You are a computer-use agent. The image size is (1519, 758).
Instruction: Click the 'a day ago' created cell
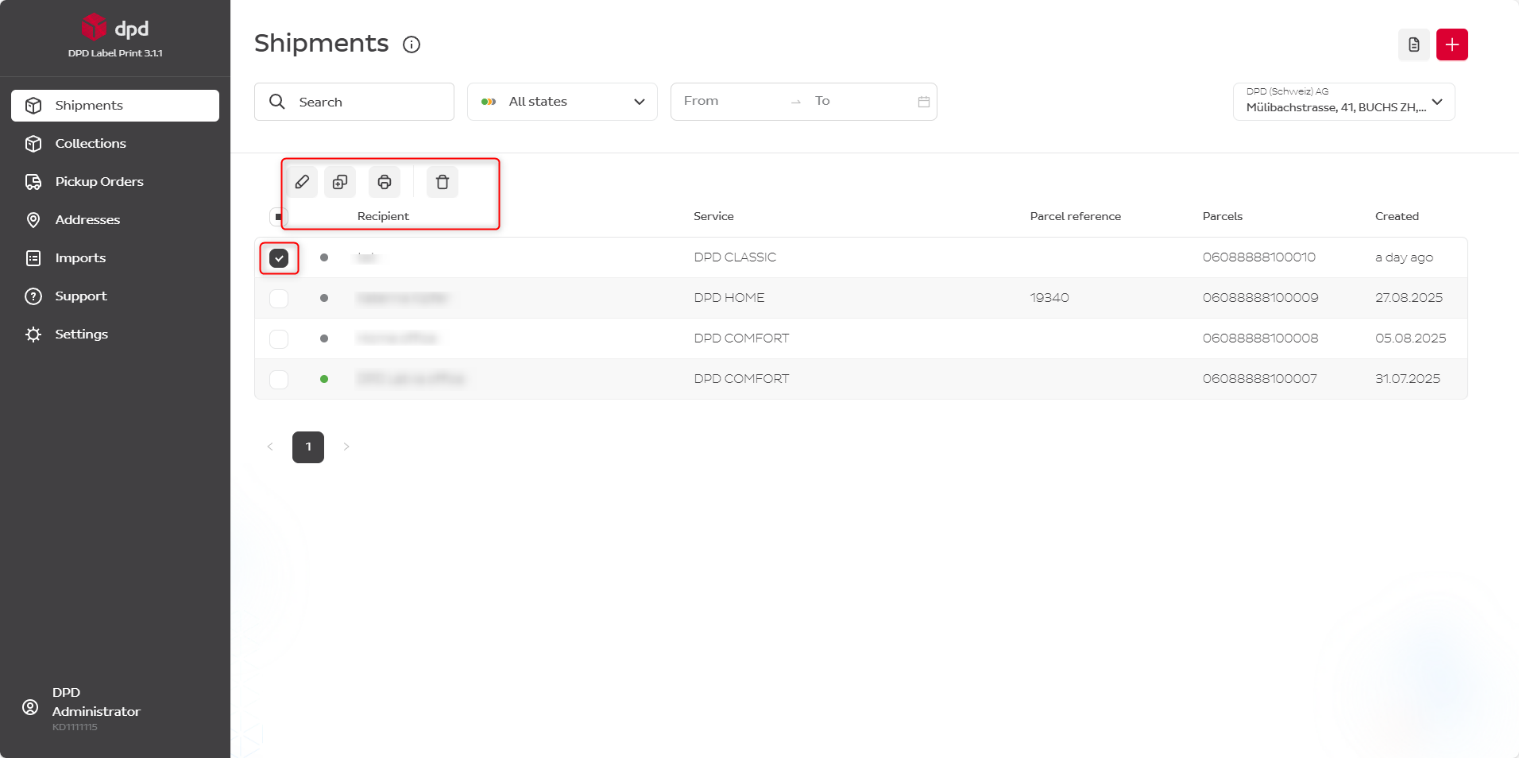coord(1404,257)
